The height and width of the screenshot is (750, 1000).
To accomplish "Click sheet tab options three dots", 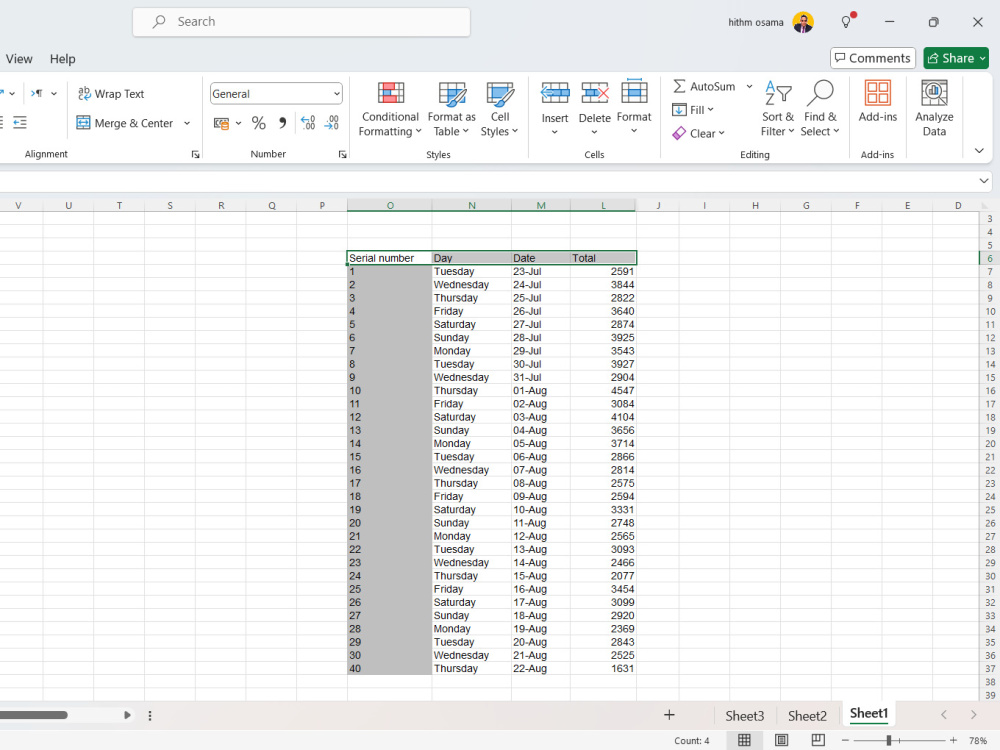I will click(x=150, y=716).
